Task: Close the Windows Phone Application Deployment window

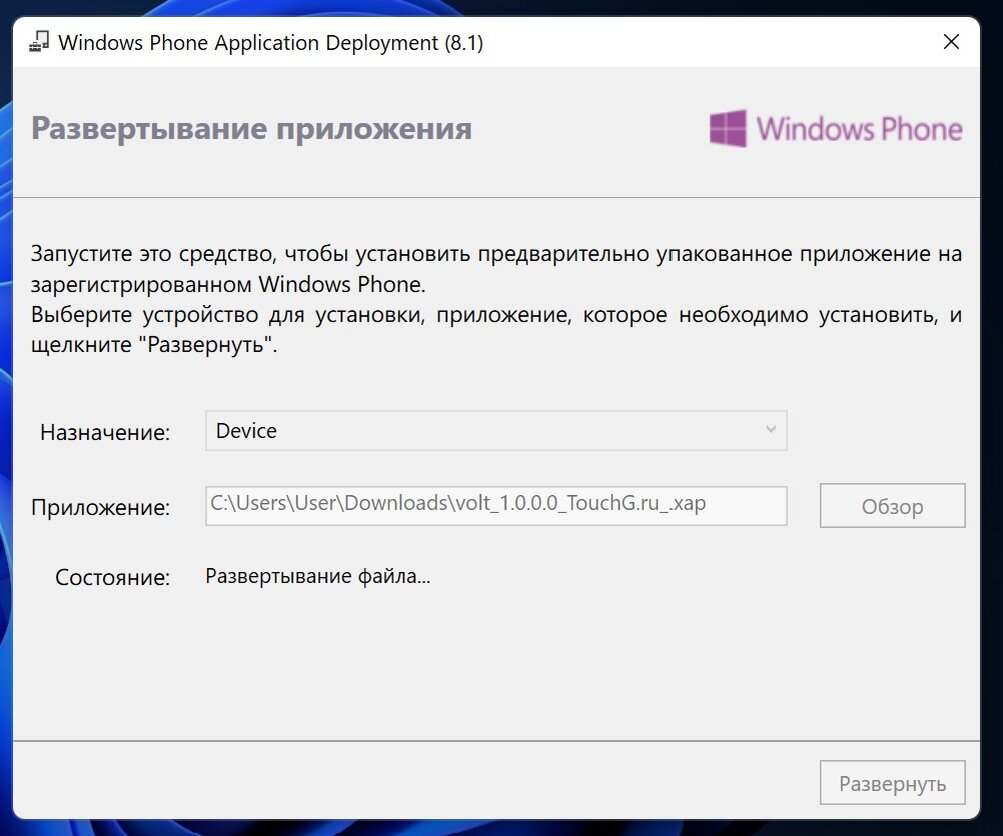Action: (x=951, y=42)
